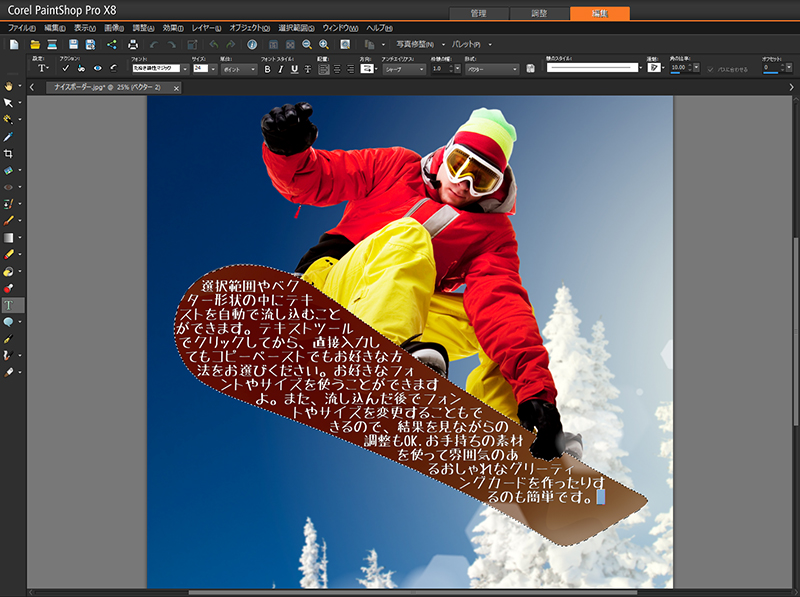Select the Magic Wand selection tool

point(8,120)
